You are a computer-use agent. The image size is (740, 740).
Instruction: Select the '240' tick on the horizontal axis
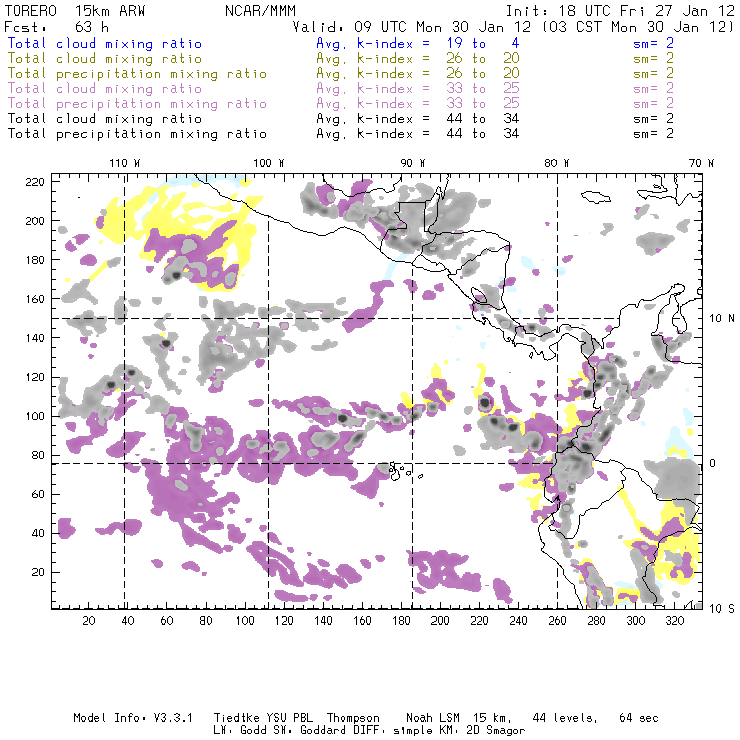tap(518, 621)
